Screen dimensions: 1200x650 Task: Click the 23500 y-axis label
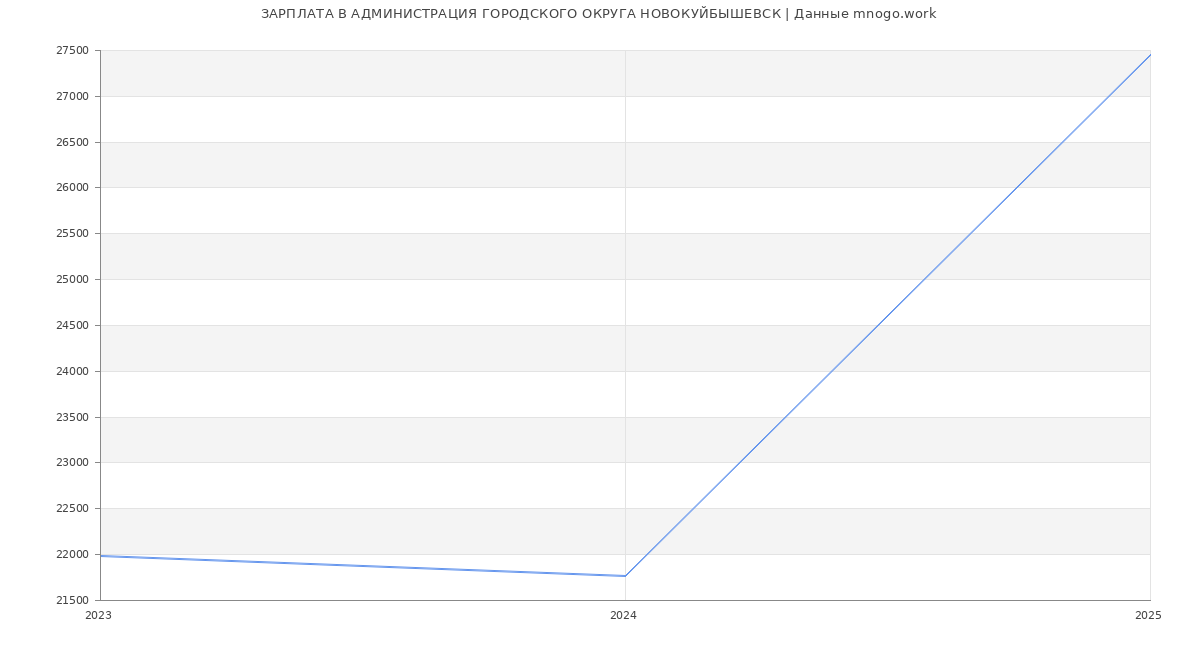coord(72,418)
